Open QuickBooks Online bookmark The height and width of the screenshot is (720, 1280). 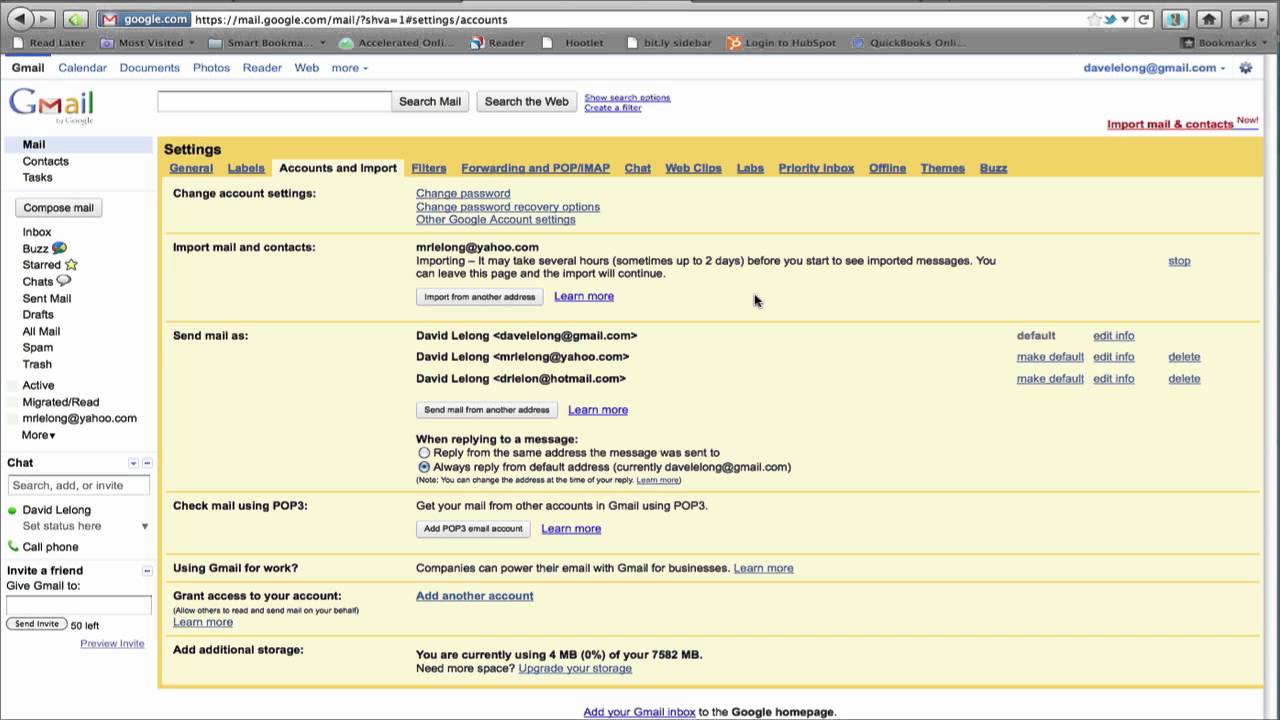[x=909, y=43]
